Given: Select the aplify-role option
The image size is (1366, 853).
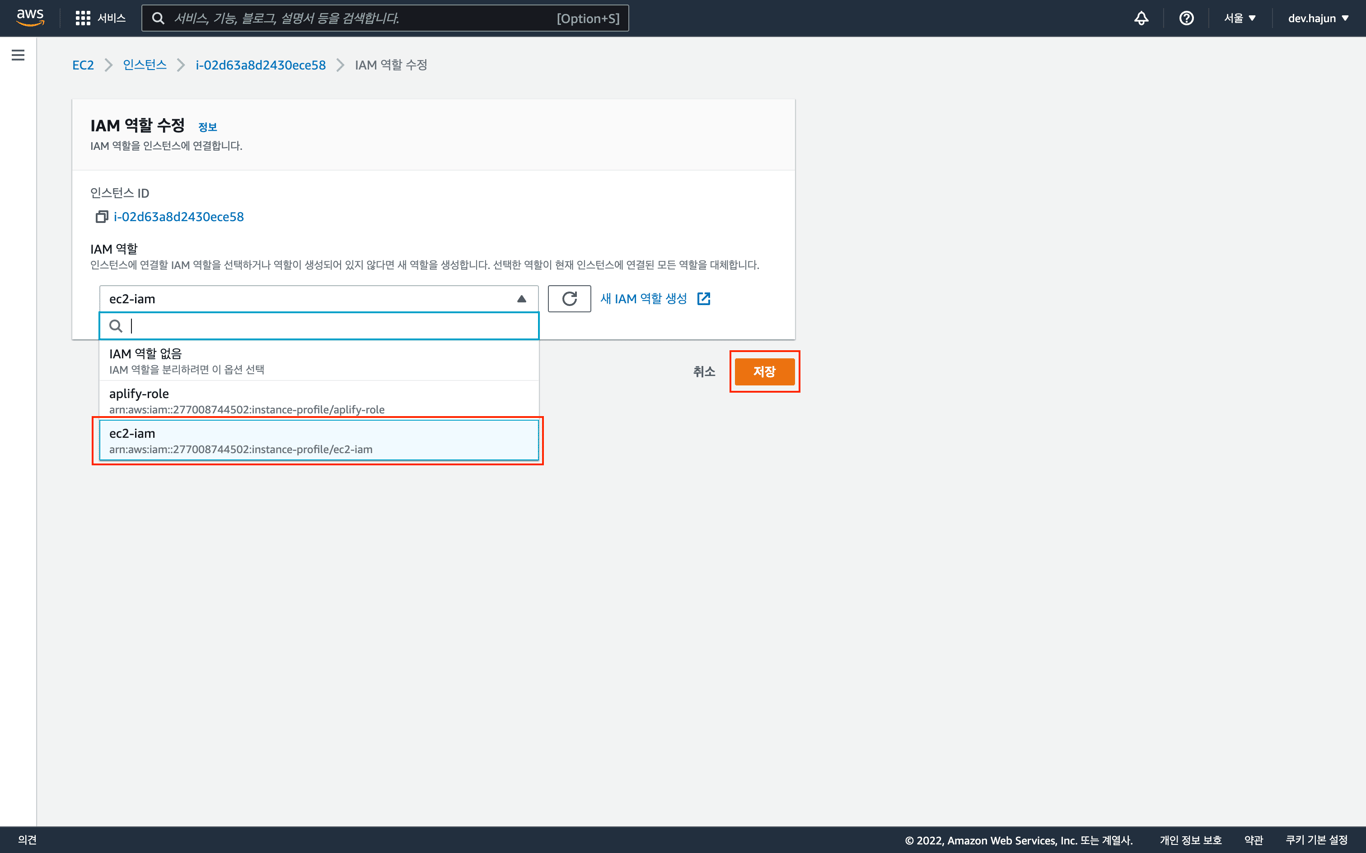Looking at the screenshot, I should click(x=319, y=401).
